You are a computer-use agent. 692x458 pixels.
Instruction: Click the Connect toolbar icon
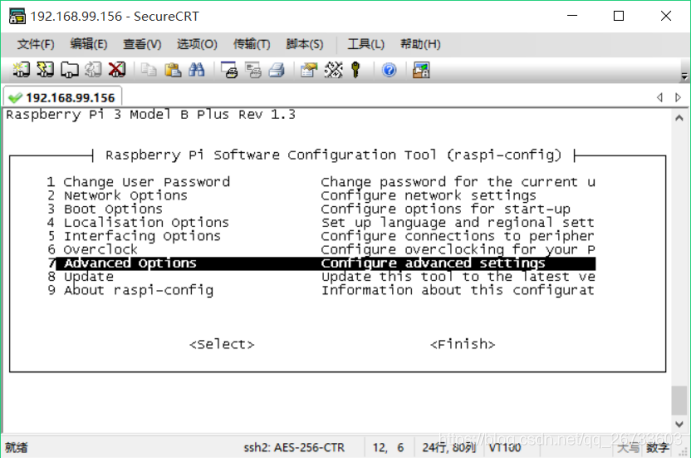tap(21, 70)
